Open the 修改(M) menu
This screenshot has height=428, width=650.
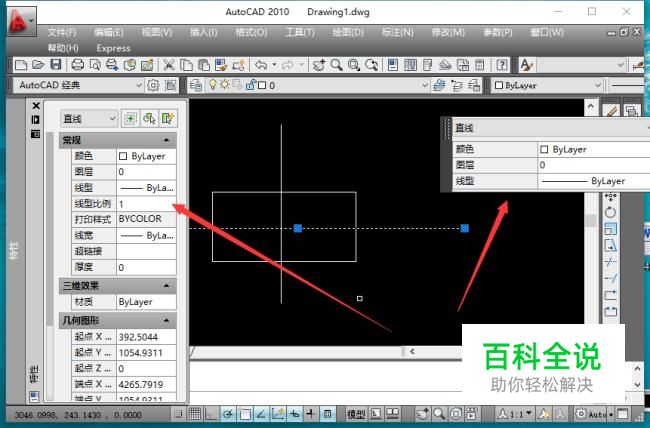point(448,32)
